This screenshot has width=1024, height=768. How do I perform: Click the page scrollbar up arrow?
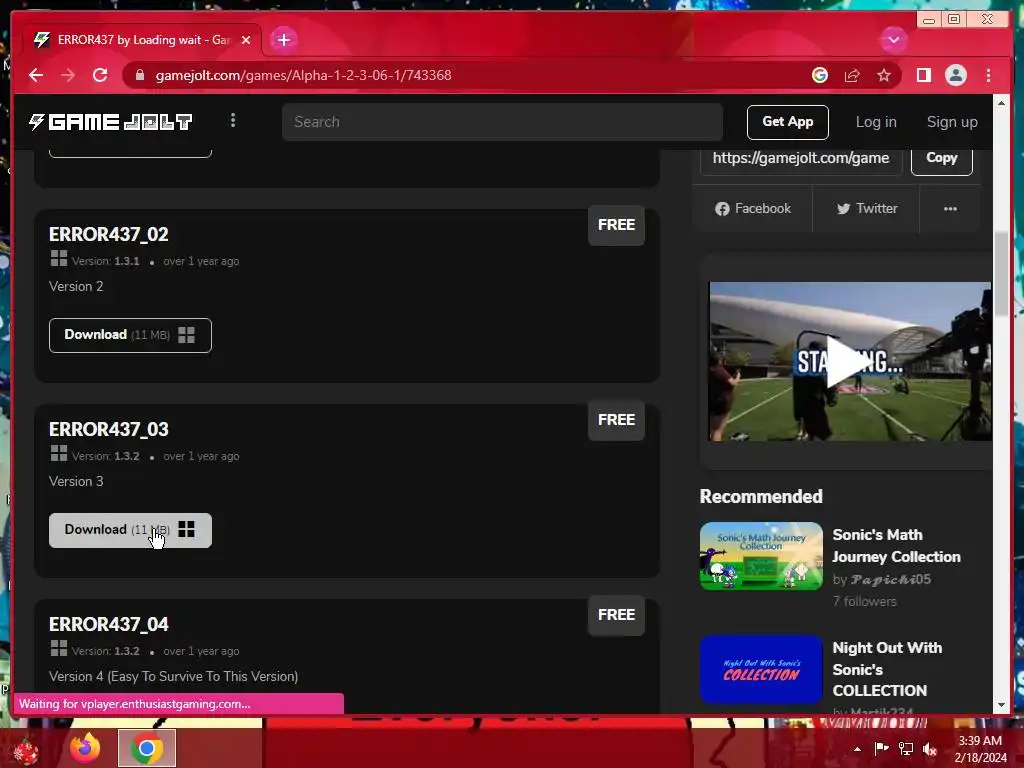[x=1001, y=103]
